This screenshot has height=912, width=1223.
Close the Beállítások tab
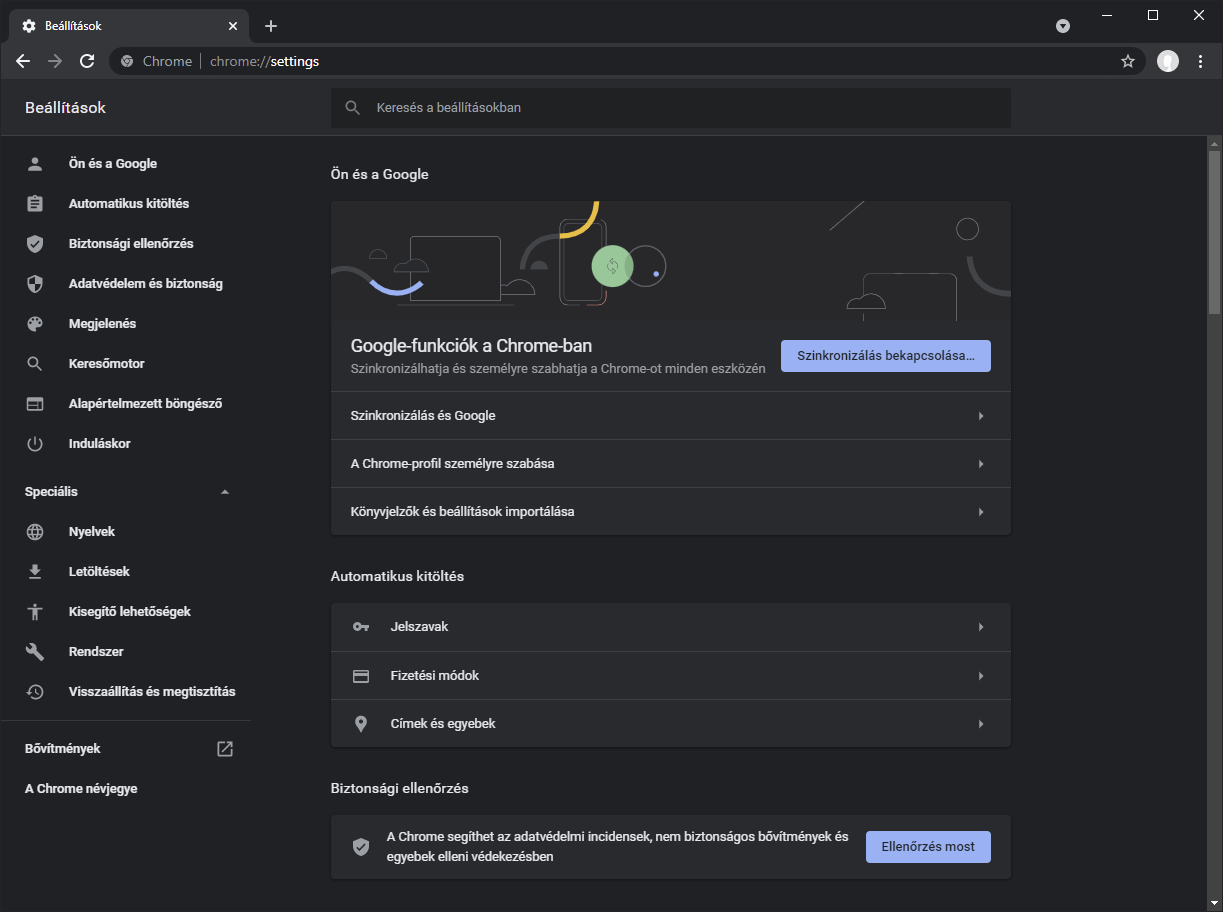pyautogui.click(x=233, y=26)
